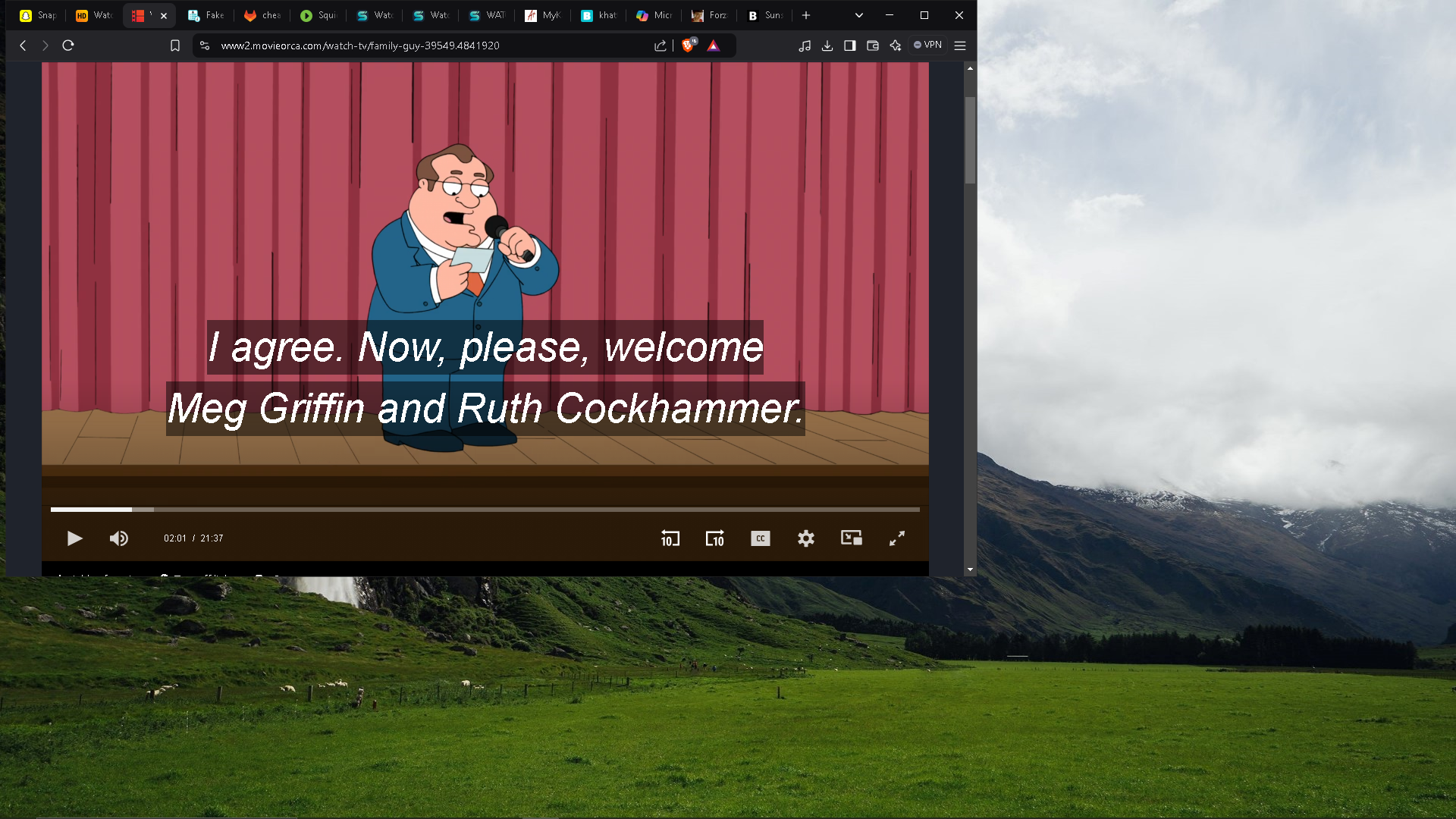Click the scrollbar down arrow
Image resolution: width=1456 pixels, height=819 pixels.
tap(970, 570)
